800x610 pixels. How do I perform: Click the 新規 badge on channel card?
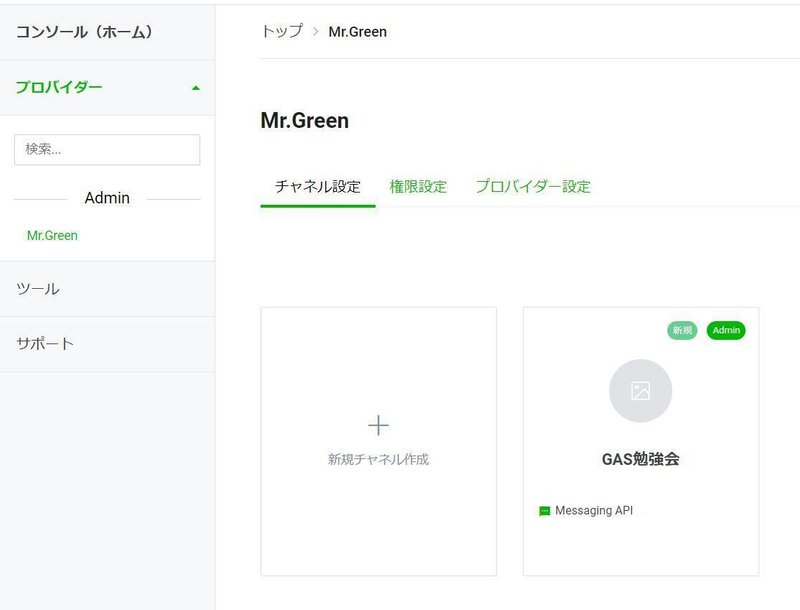[682, 330]
